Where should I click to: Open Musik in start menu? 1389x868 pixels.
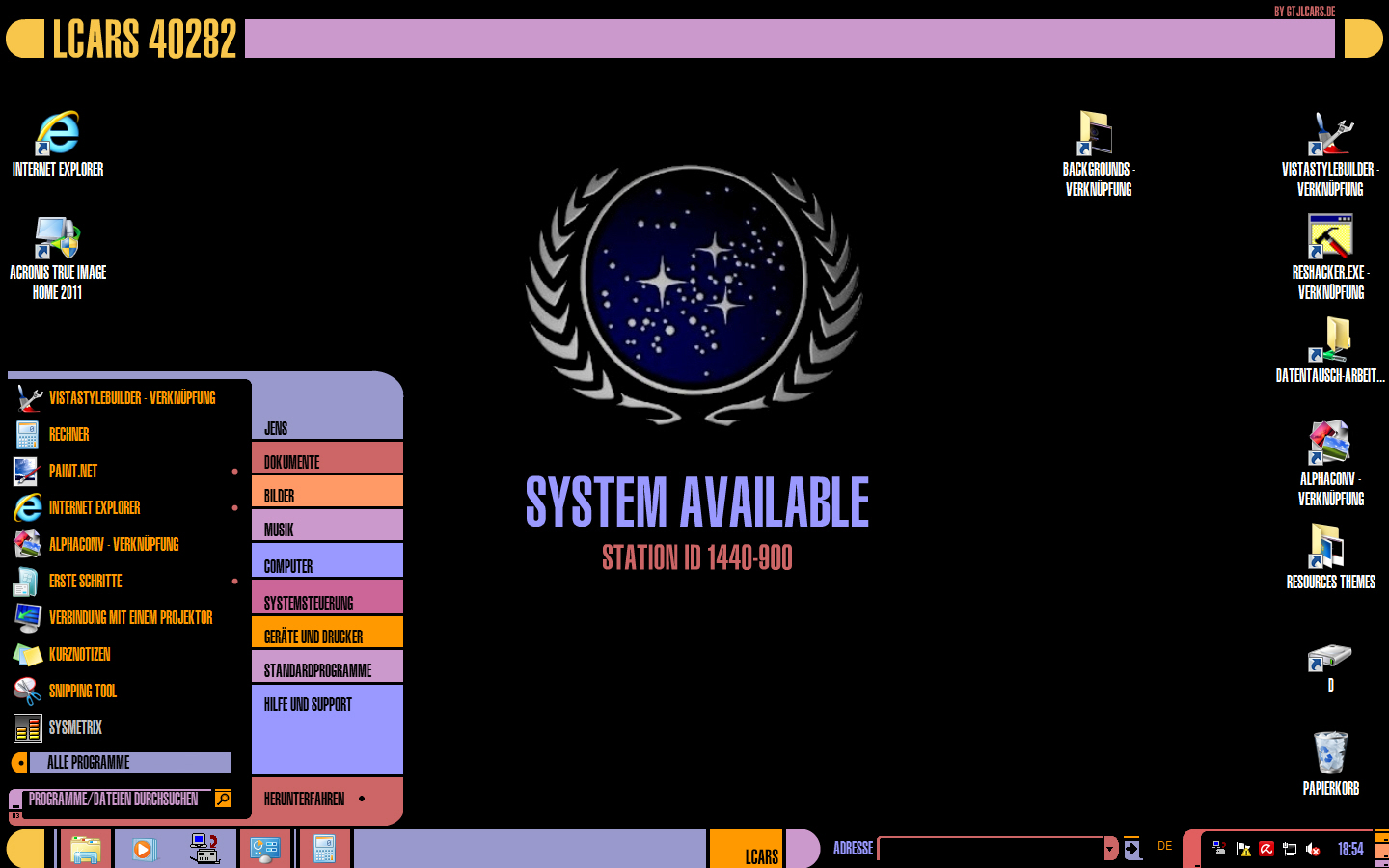327,526
